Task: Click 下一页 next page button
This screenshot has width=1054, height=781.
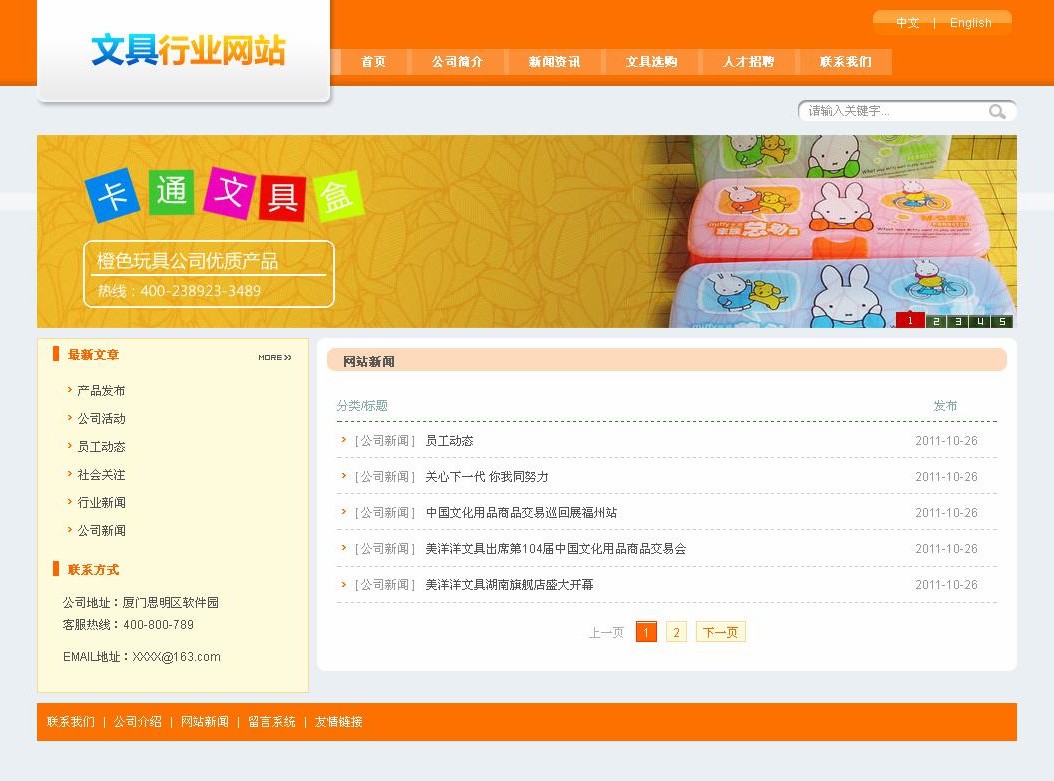Action: point(720,632)
